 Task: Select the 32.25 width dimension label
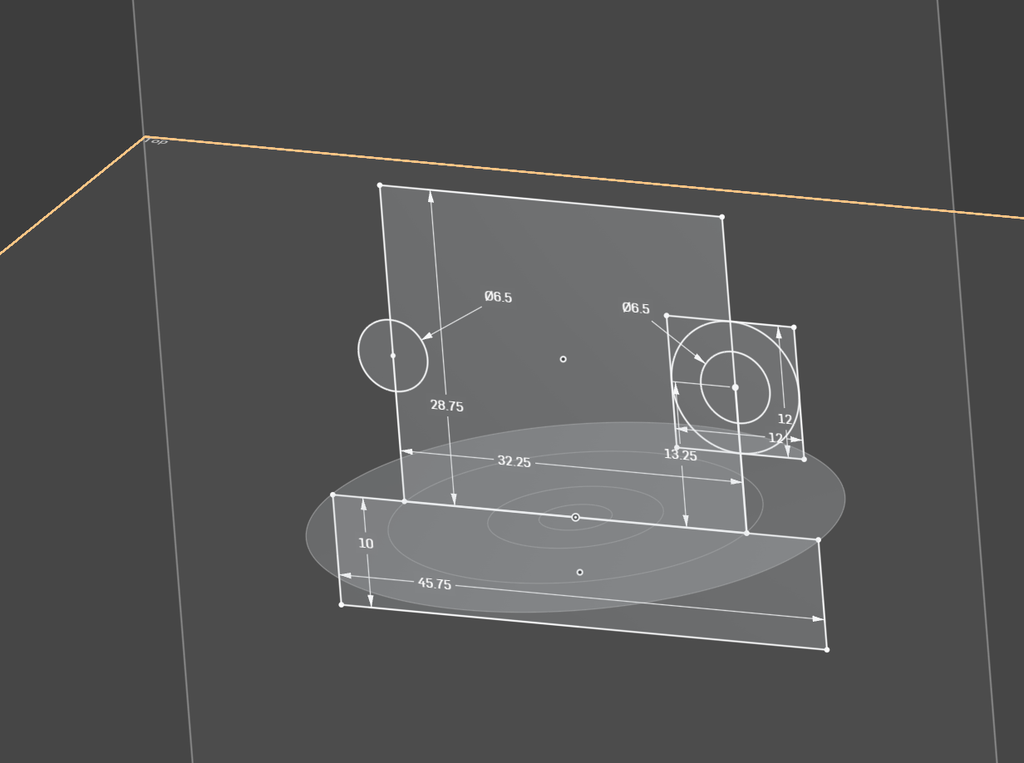point(514,461)
